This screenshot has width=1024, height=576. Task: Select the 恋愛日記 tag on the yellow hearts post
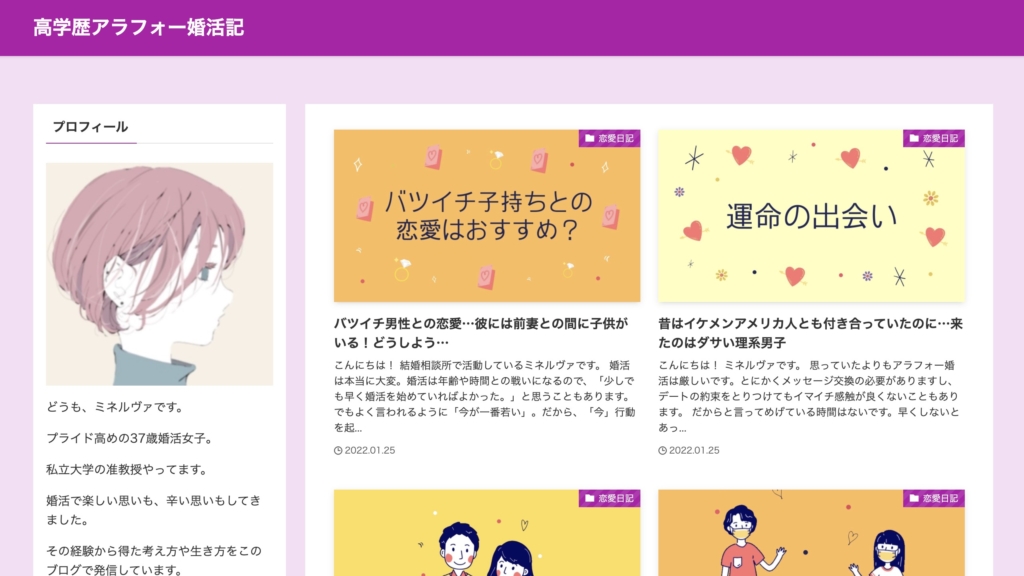(x=934, y=138)
